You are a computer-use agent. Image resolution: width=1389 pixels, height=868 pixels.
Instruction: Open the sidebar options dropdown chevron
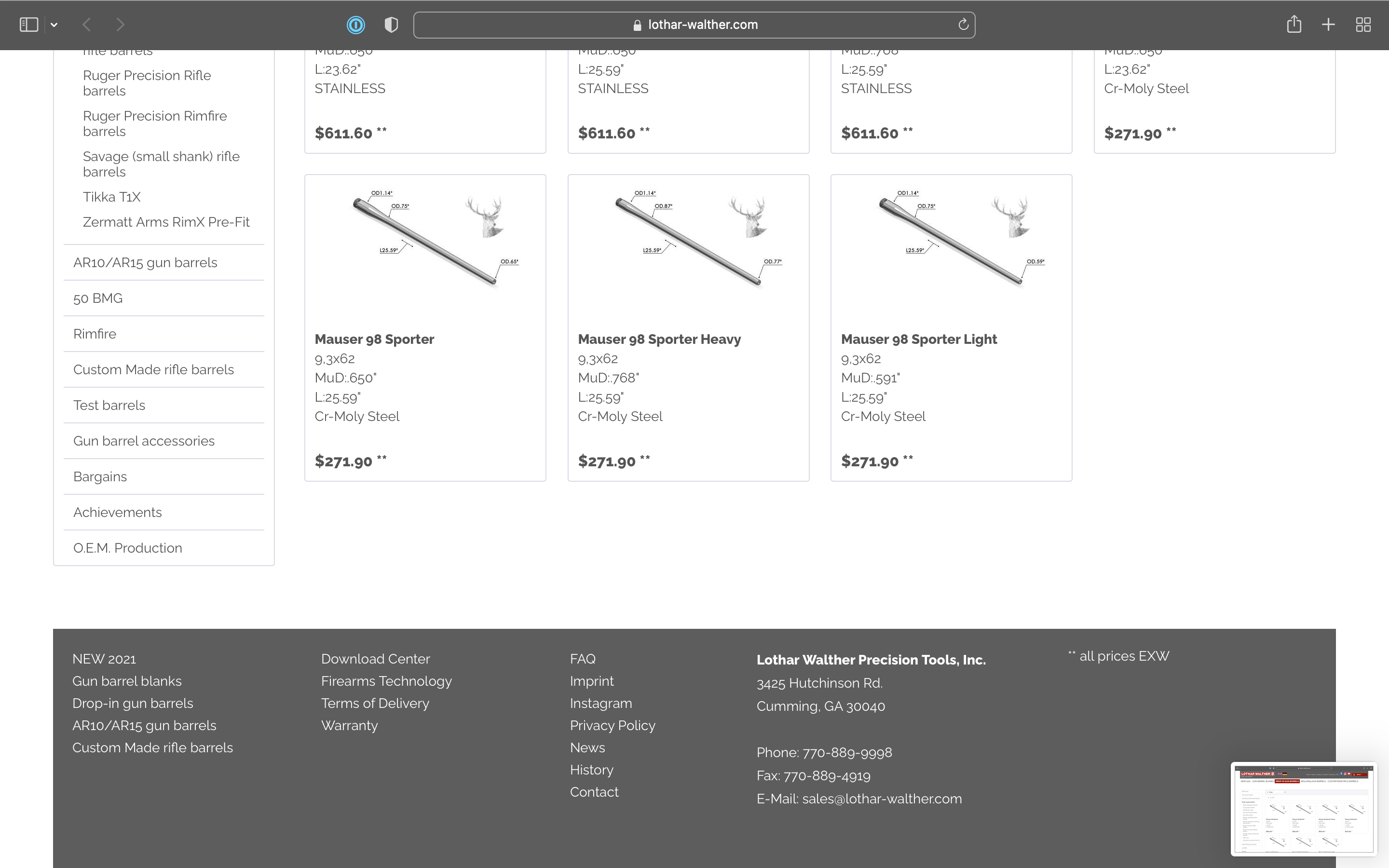tap(54, 25)
